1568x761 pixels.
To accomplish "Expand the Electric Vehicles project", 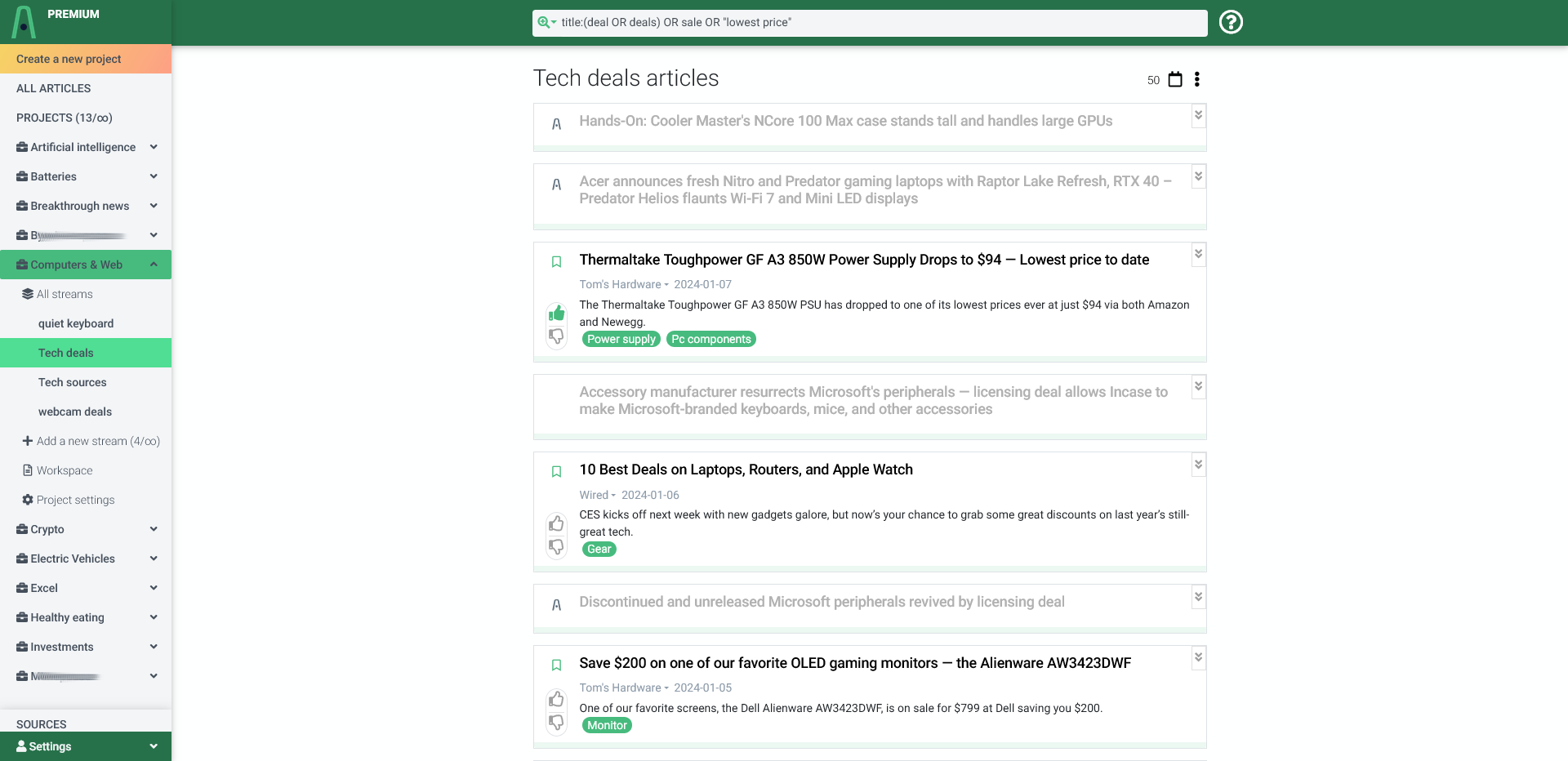I will coord(154,559).
